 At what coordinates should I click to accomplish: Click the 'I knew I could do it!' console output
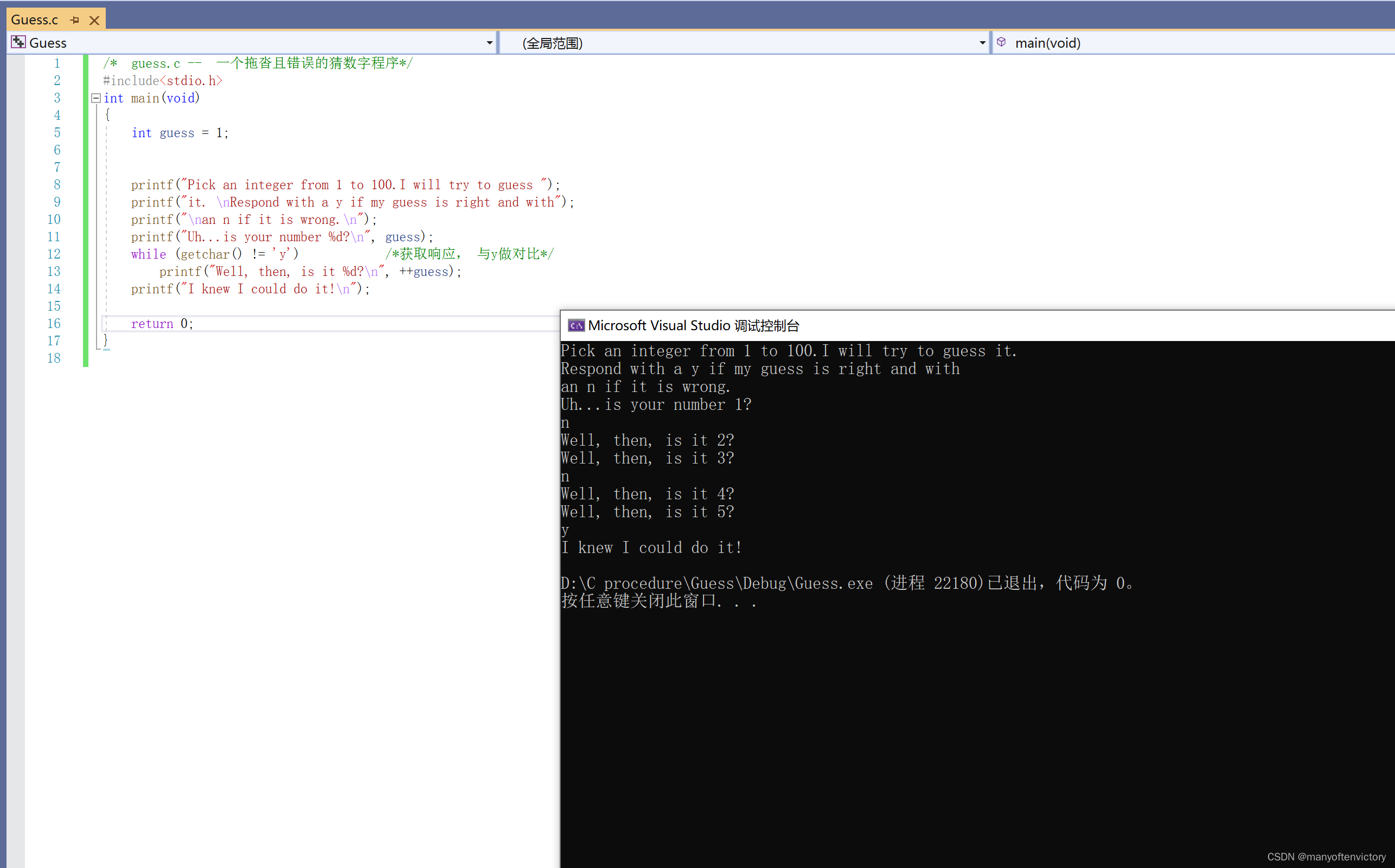click(651, 548)
